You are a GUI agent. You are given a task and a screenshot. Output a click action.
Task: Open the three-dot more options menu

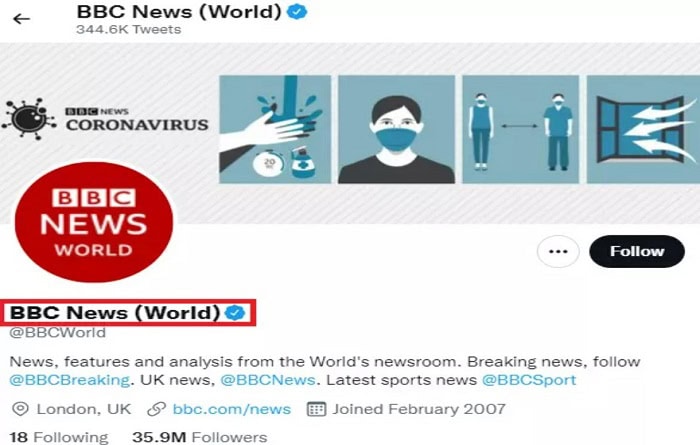(x=558, y=251)
